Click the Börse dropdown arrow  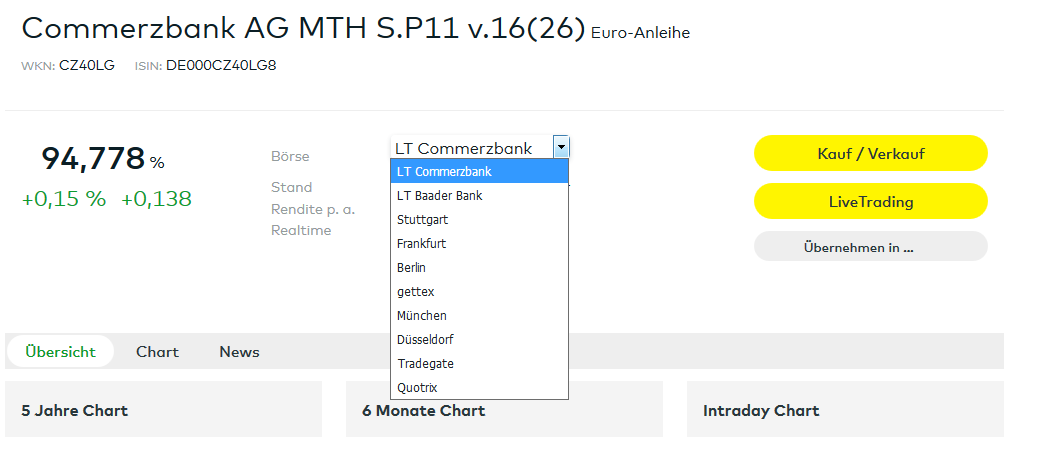(x=561, y=147)
